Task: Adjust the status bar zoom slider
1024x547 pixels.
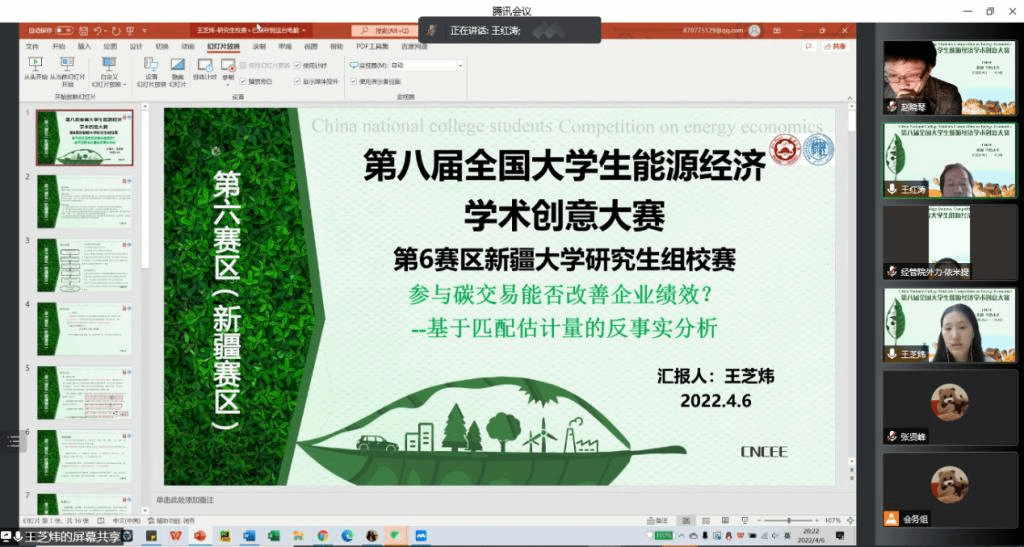Action: pos(789,520)
